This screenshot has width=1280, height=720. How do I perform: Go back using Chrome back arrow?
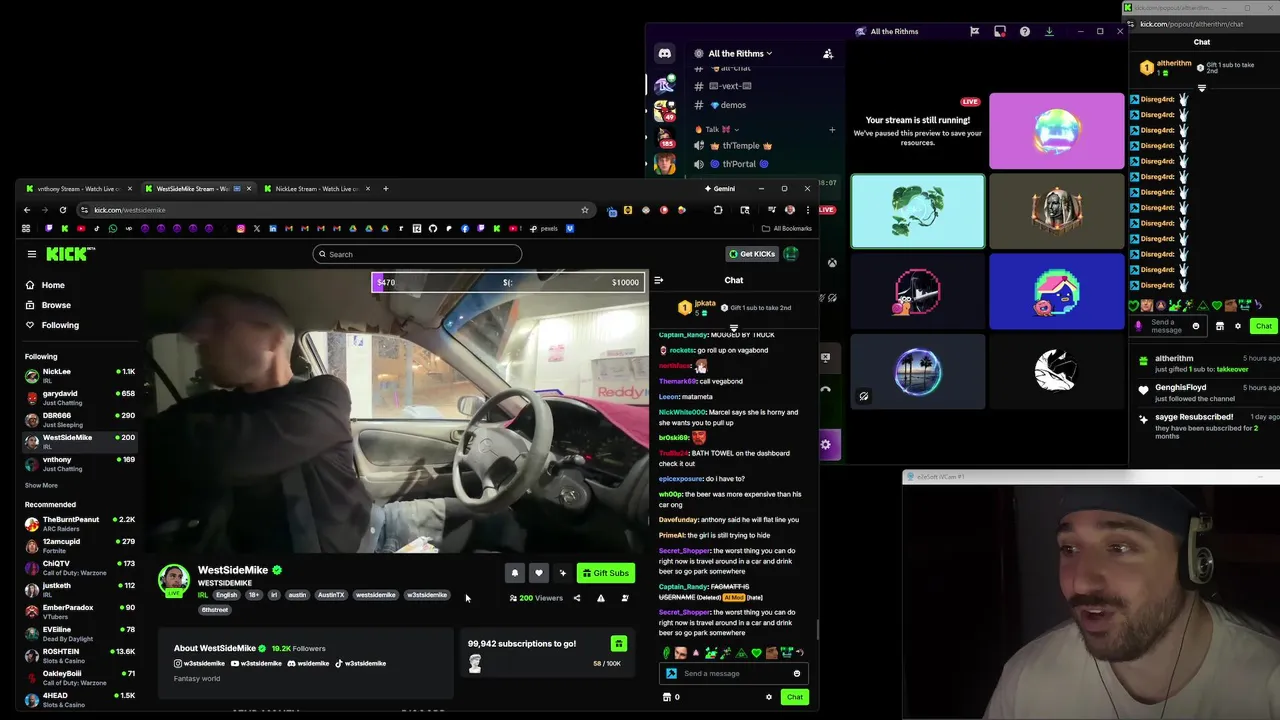point(27,210)
